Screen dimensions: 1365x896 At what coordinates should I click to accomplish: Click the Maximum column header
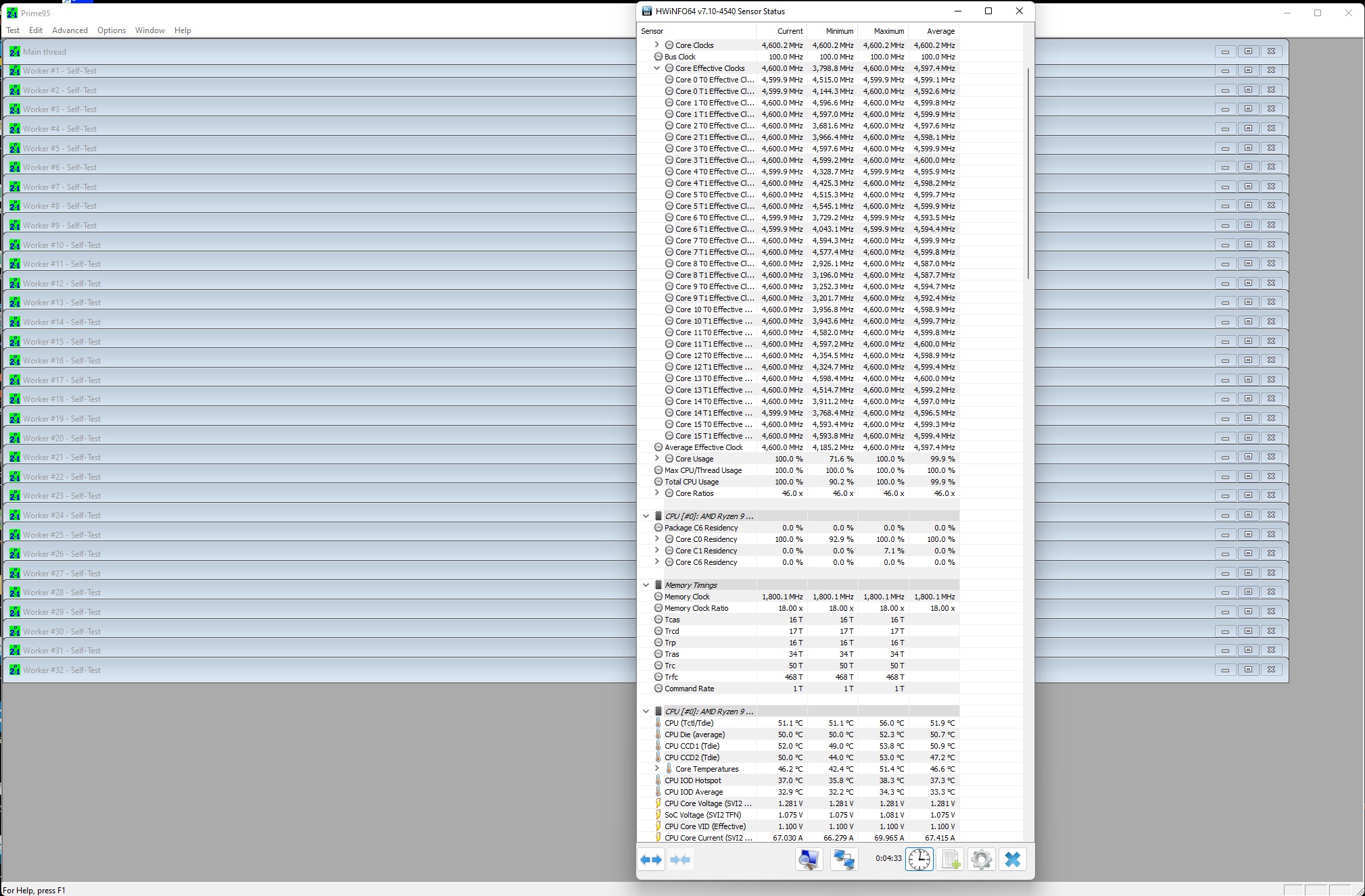click(x=888, y=31)
